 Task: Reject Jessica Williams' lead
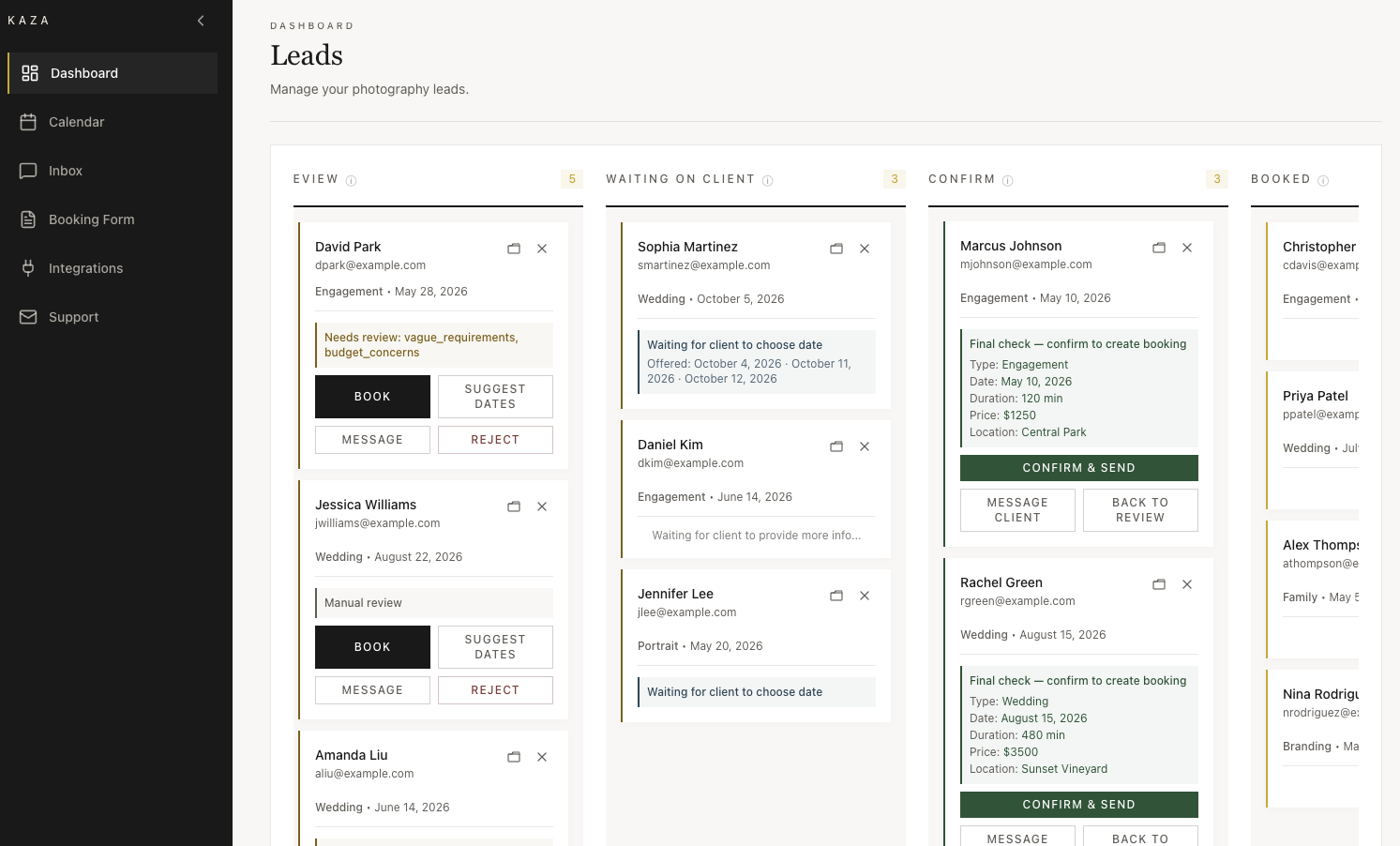(x=495, y=690)
